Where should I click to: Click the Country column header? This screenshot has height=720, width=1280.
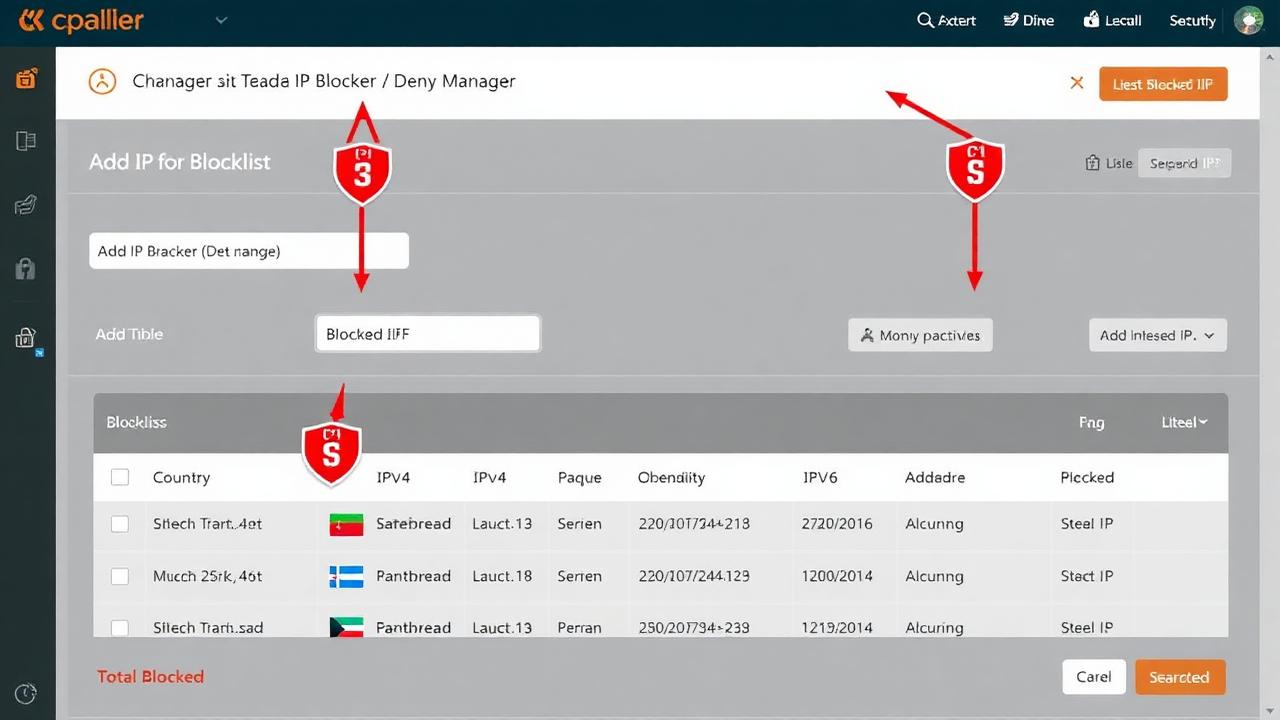[x=181, y=477]
